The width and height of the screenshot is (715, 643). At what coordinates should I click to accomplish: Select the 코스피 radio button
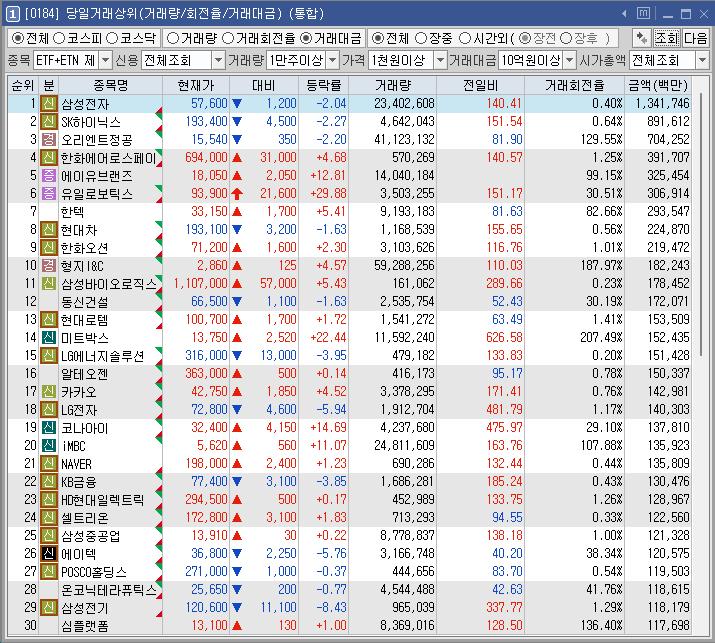point(59,38)
